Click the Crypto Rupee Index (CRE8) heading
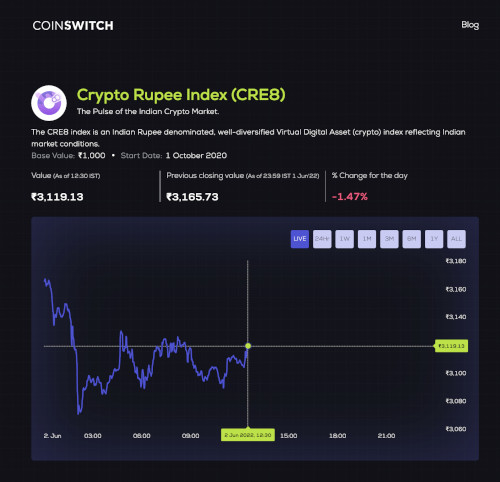Image resolution: width=500 pixels, height=482 pixels. [181, 95]
